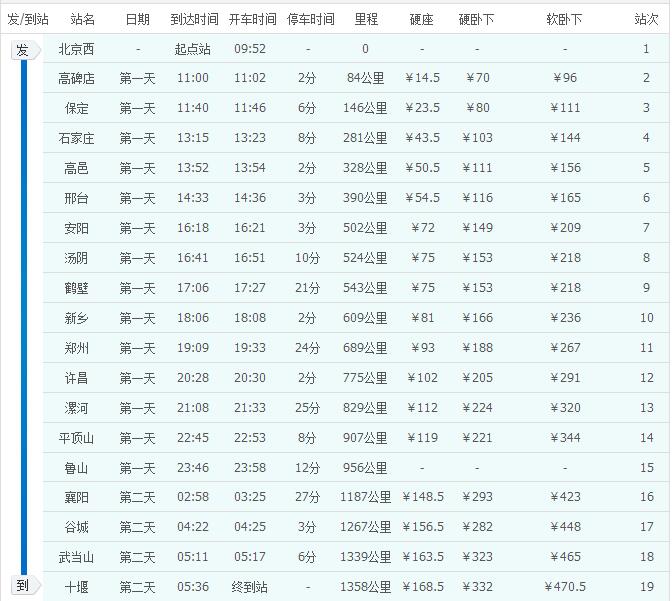Click the 开车时间 column header
672x601 pixels.
[x=250, y=19]
